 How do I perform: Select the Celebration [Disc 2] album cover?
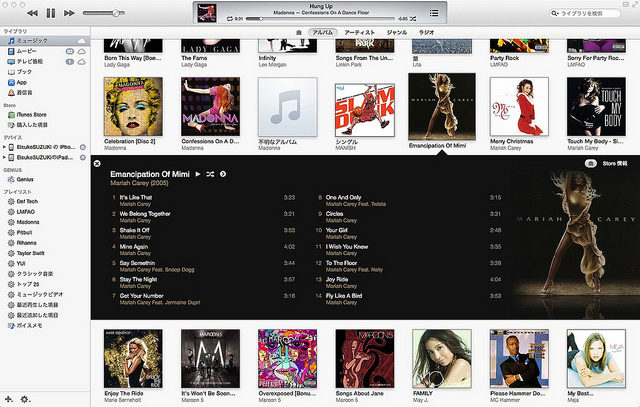(133, 107)
